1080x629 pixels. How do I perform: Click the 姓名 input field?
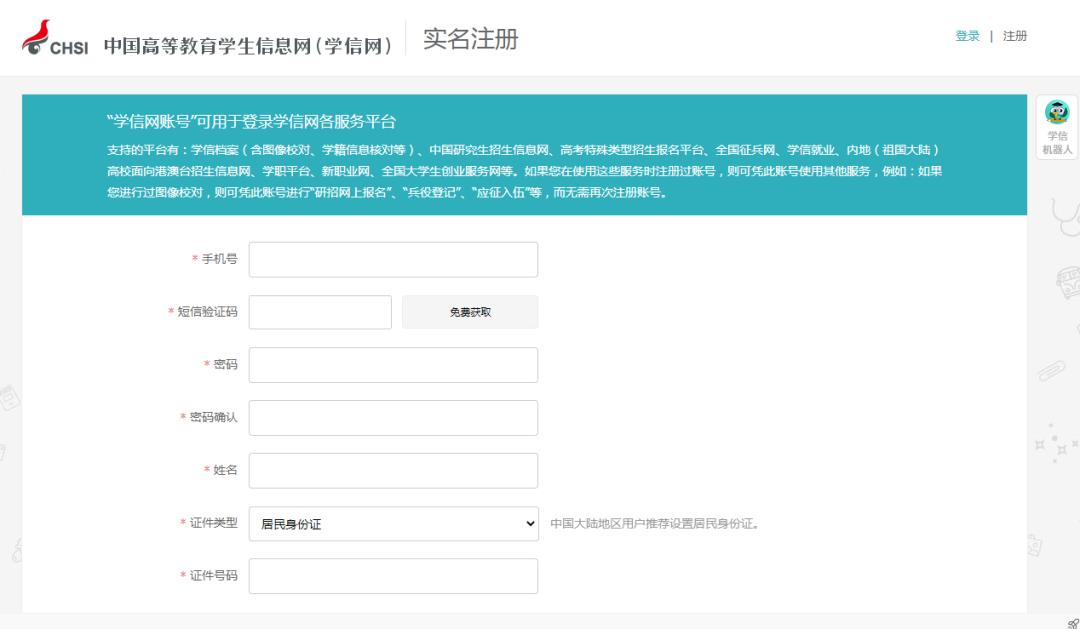click(x=393, y=470)
